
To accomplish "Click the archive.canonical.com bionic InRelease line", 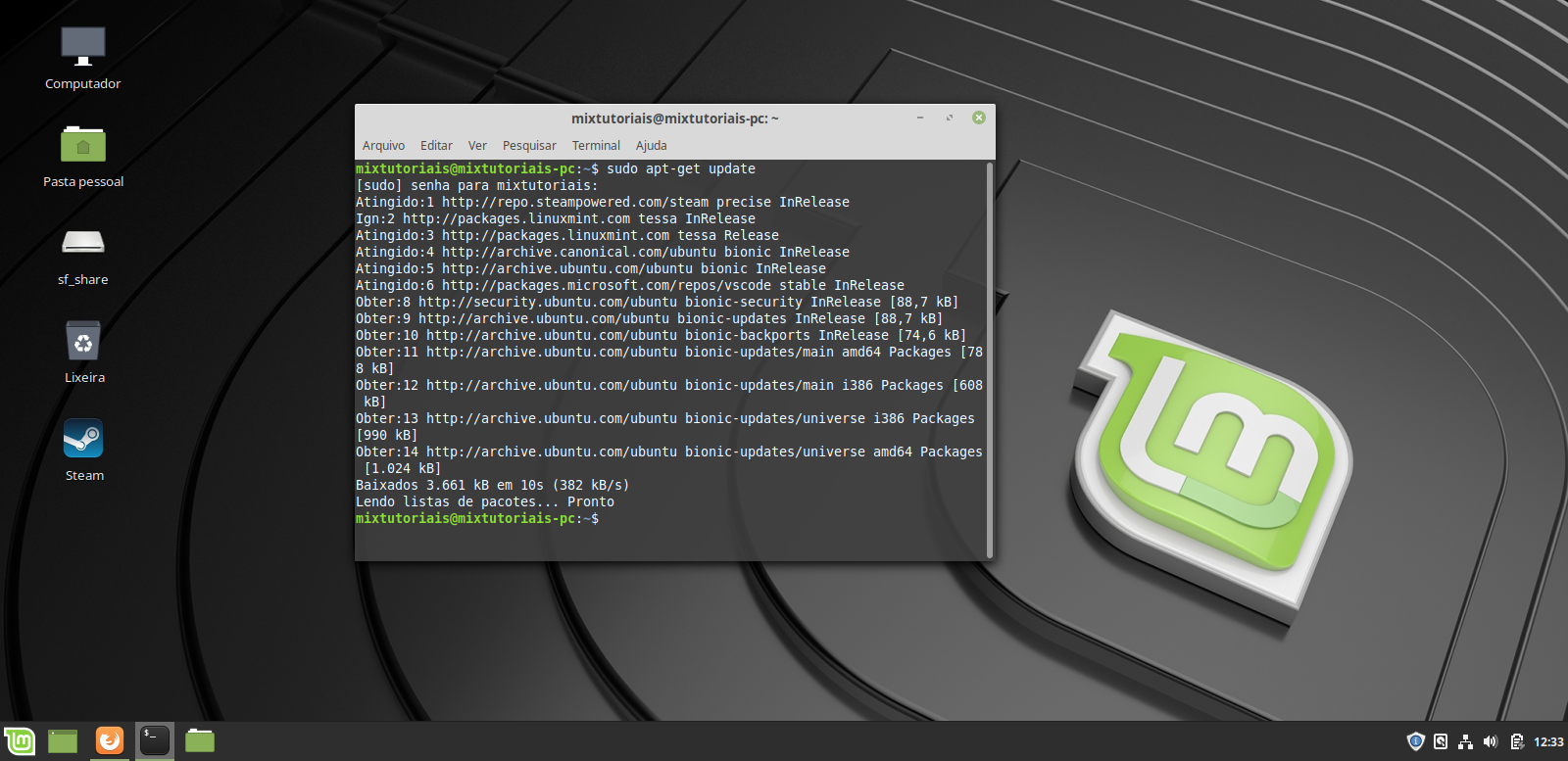I will point(603,252).
